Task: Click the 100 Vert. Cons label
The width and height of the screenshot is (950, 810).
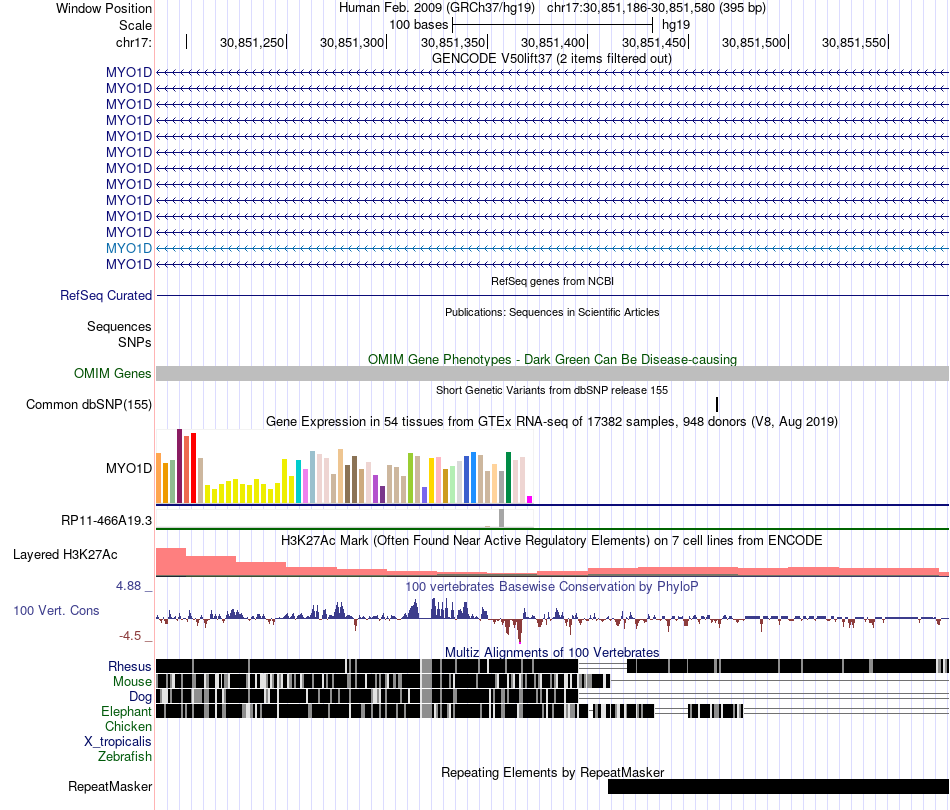Action: click(x=56, y=611)
